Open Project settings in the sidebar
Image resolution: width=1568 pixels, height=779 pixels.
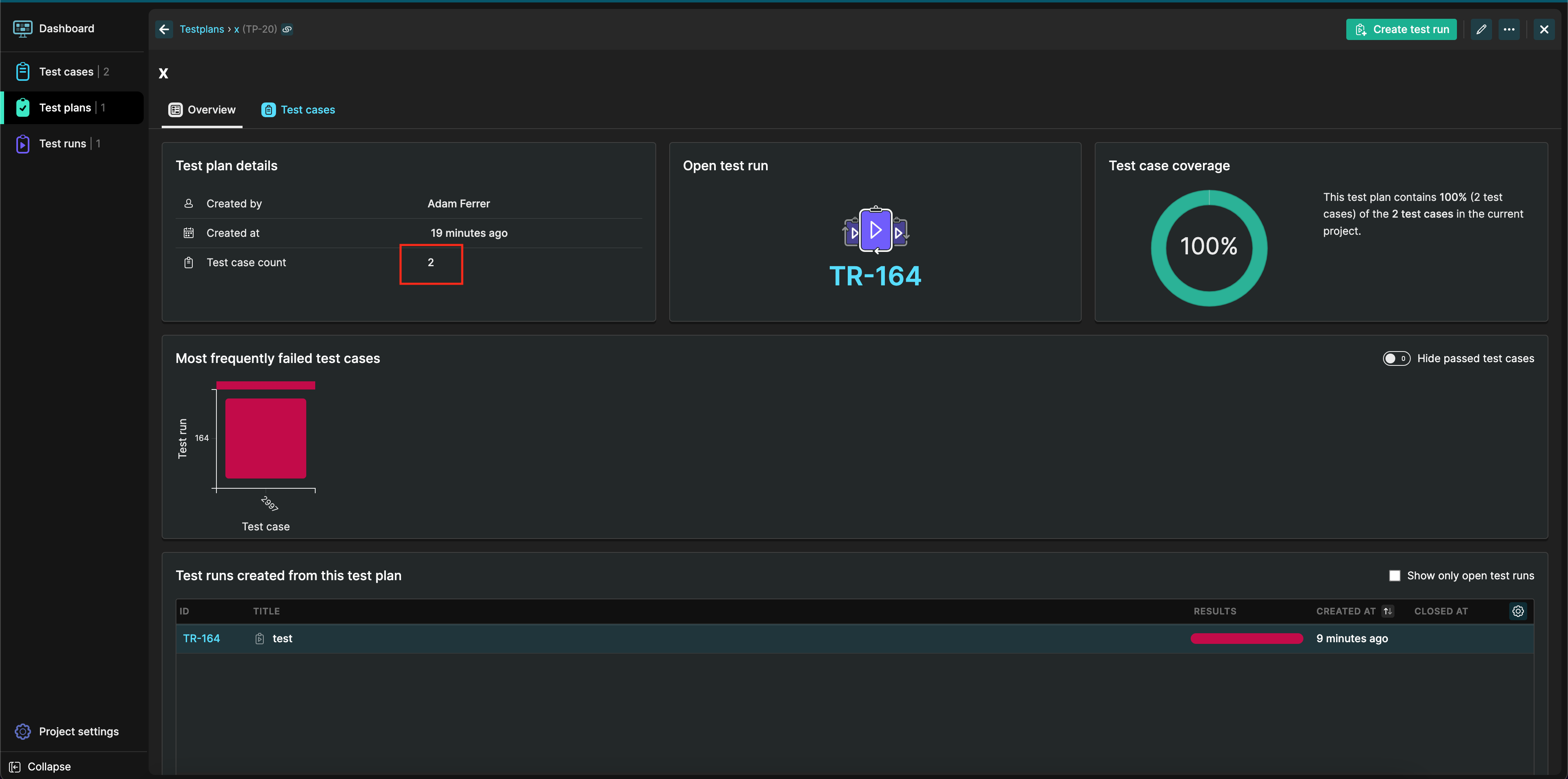[x=79, y=732]
